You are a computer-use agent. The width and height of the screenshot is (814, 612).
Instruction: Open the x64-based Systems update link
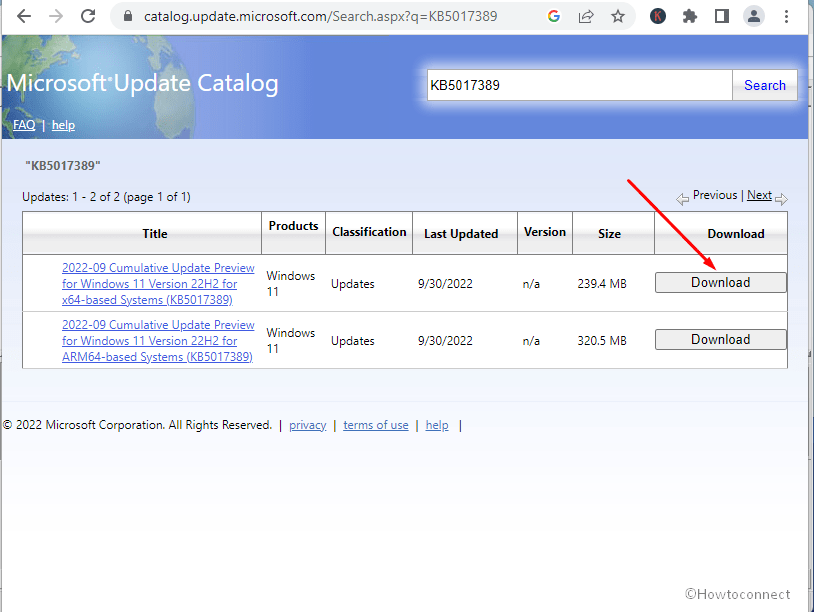click(x=158, y=284)
